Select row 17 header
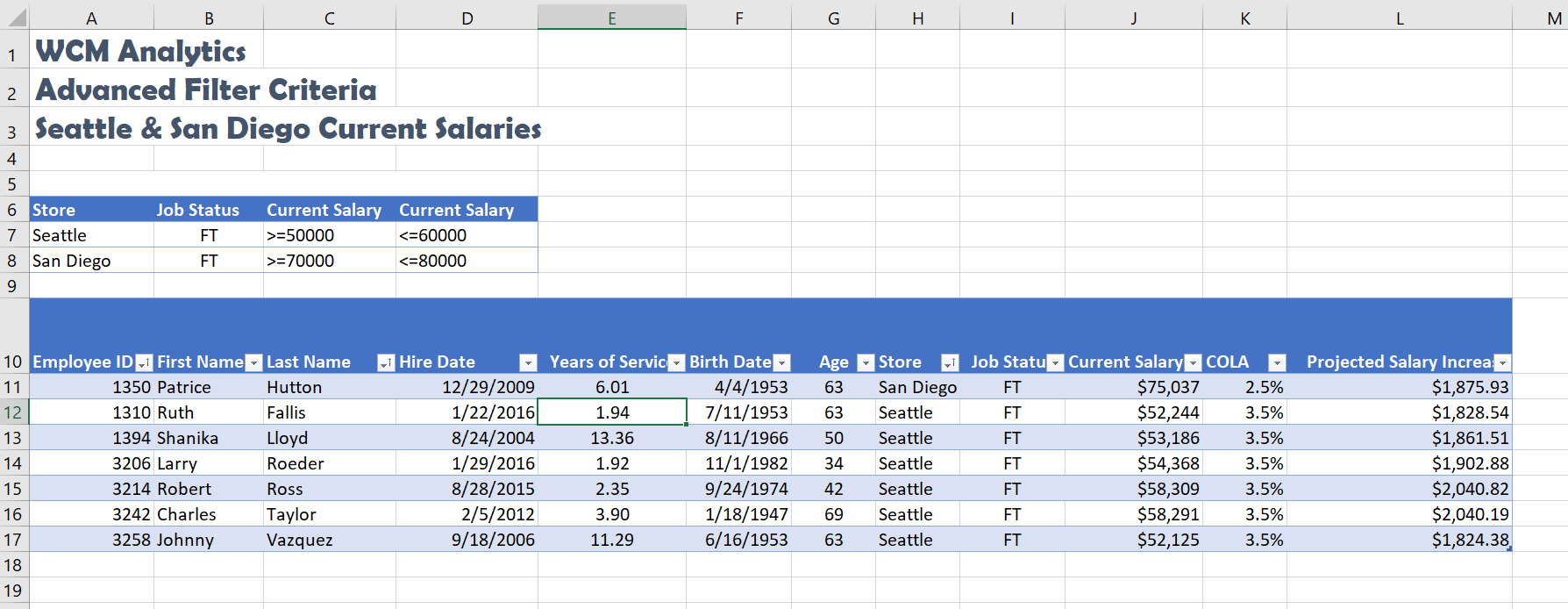The width and height of the screenshot is (1568, 609). (x=14, y=540)
